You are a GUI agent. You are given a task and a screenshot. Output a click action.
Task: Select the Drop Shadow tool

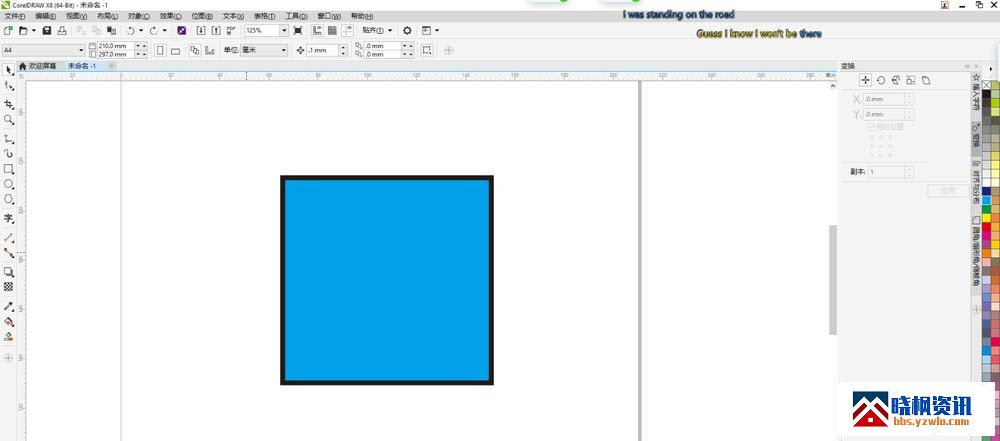point(8,272)
